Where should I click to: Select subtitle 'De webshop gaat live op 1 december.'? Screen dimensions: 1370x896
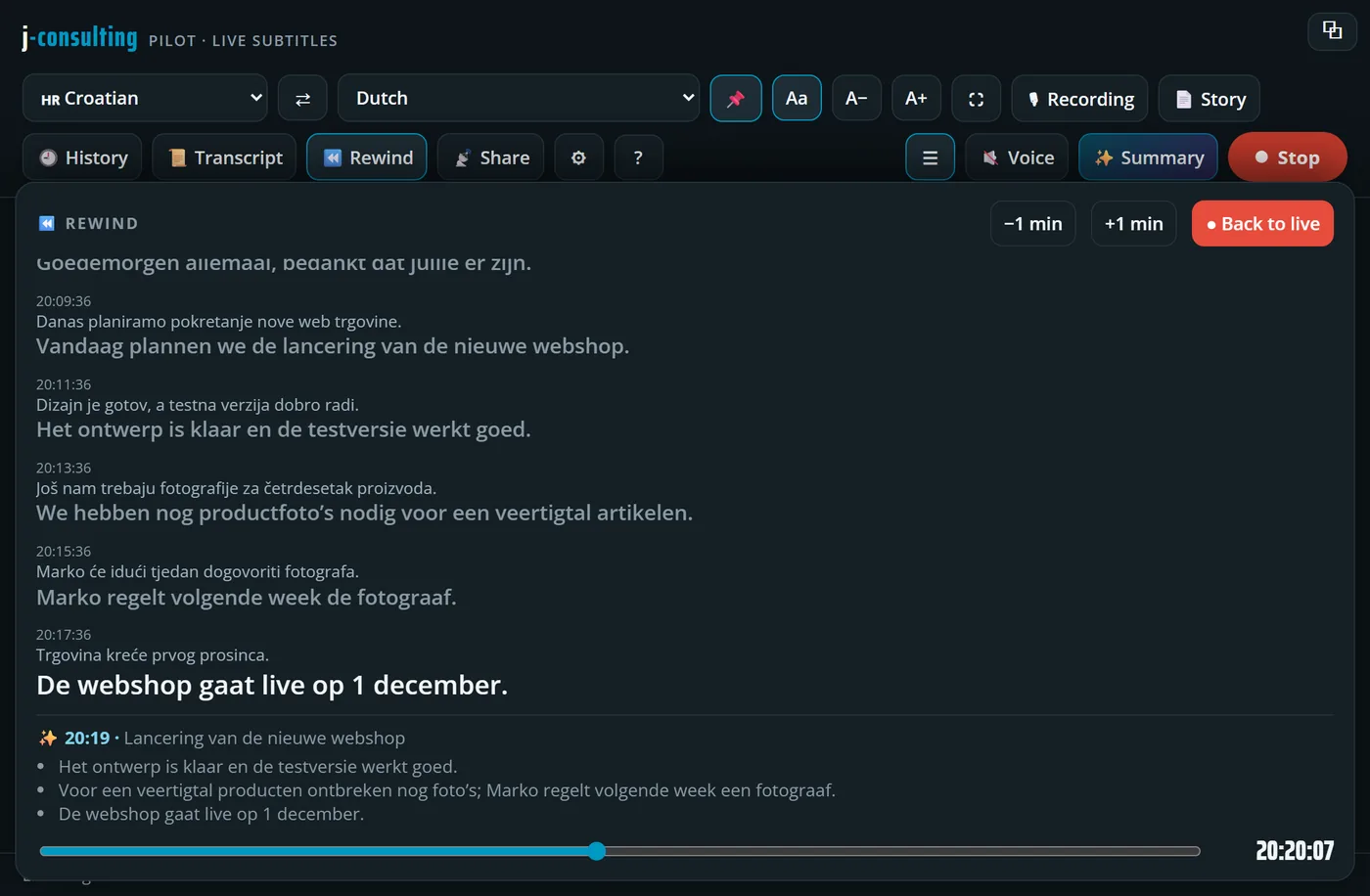(272, 685)
